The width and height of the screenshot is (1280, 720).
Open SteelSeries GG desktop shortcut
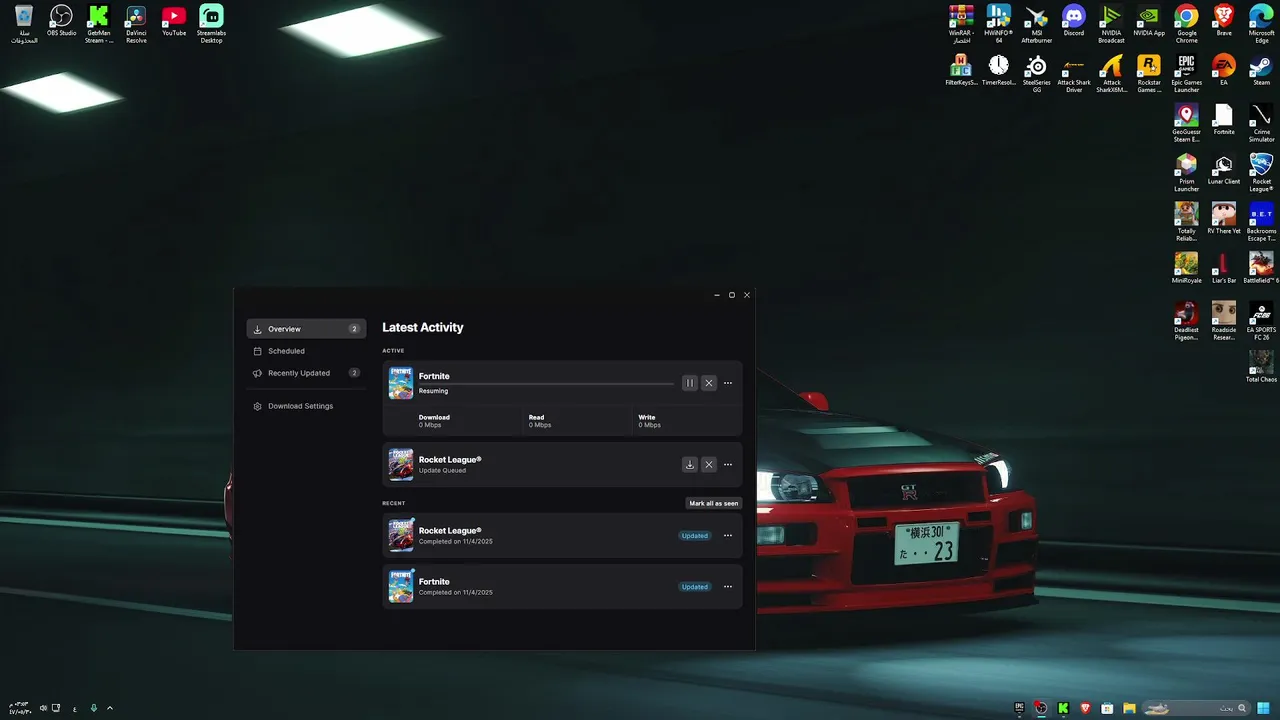1036,73
